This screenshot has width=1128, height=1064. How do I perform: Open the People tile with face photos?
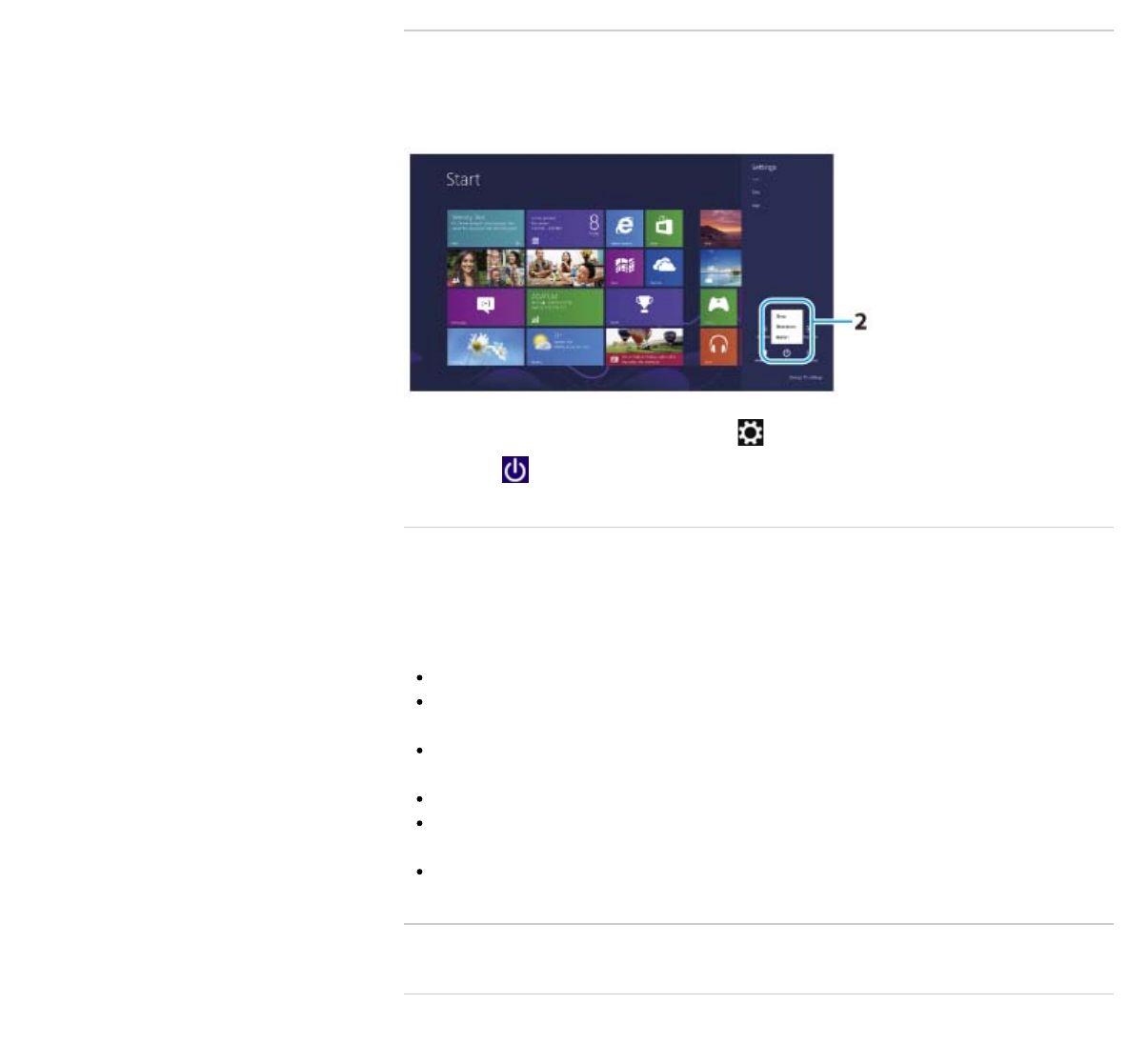[x=486, y=268]
